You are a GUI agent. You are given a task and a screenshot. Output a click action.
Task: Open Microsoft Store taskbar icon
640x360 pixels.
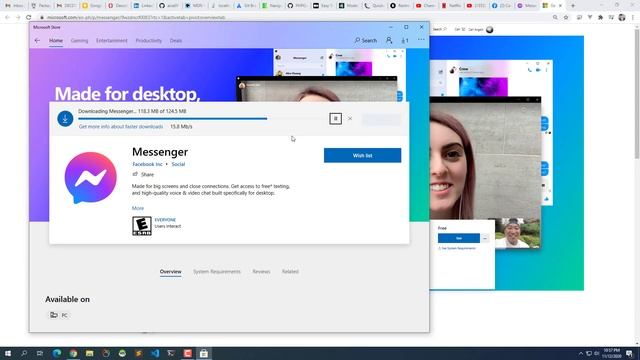[x=204, y=353]
